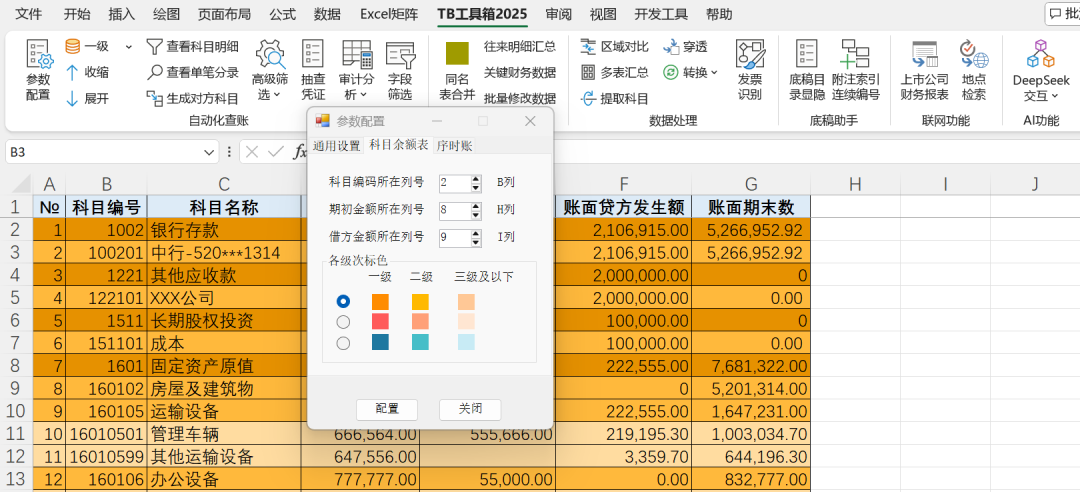Open 参数配置 settings in ribbon
This screenshot has height=492, width=1080.
39,70
